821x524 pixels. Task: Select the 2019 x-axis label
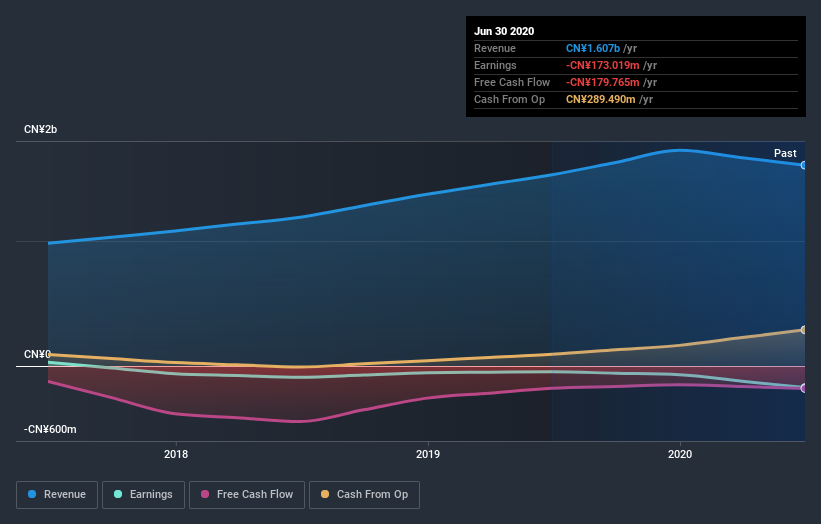click(428, 454)
